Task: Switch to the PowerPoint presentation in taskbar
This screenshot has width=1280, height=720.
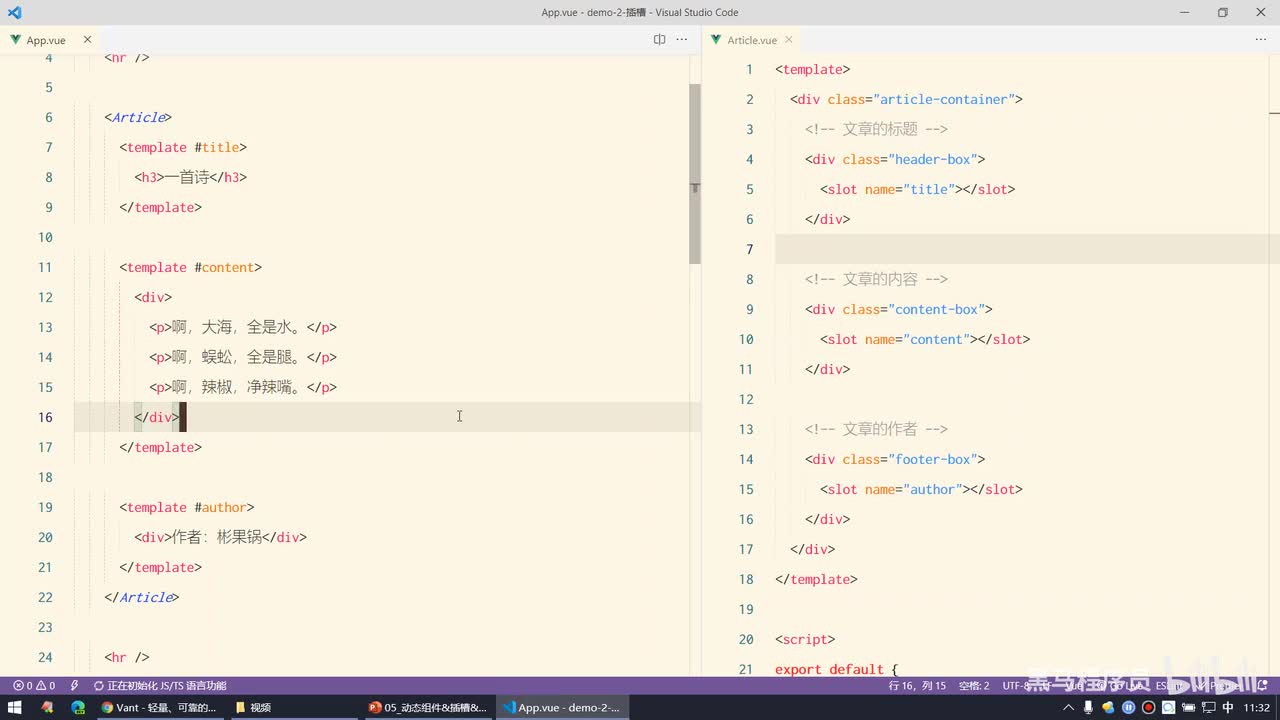Action: coord(428,707)
